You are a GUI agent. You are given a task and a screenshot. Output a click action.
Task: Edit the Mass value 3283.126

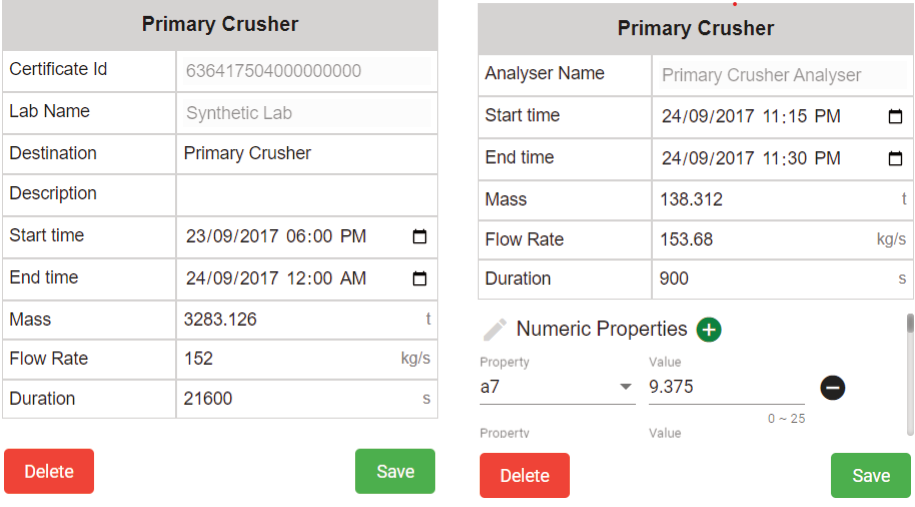click(x=307, y=320)
